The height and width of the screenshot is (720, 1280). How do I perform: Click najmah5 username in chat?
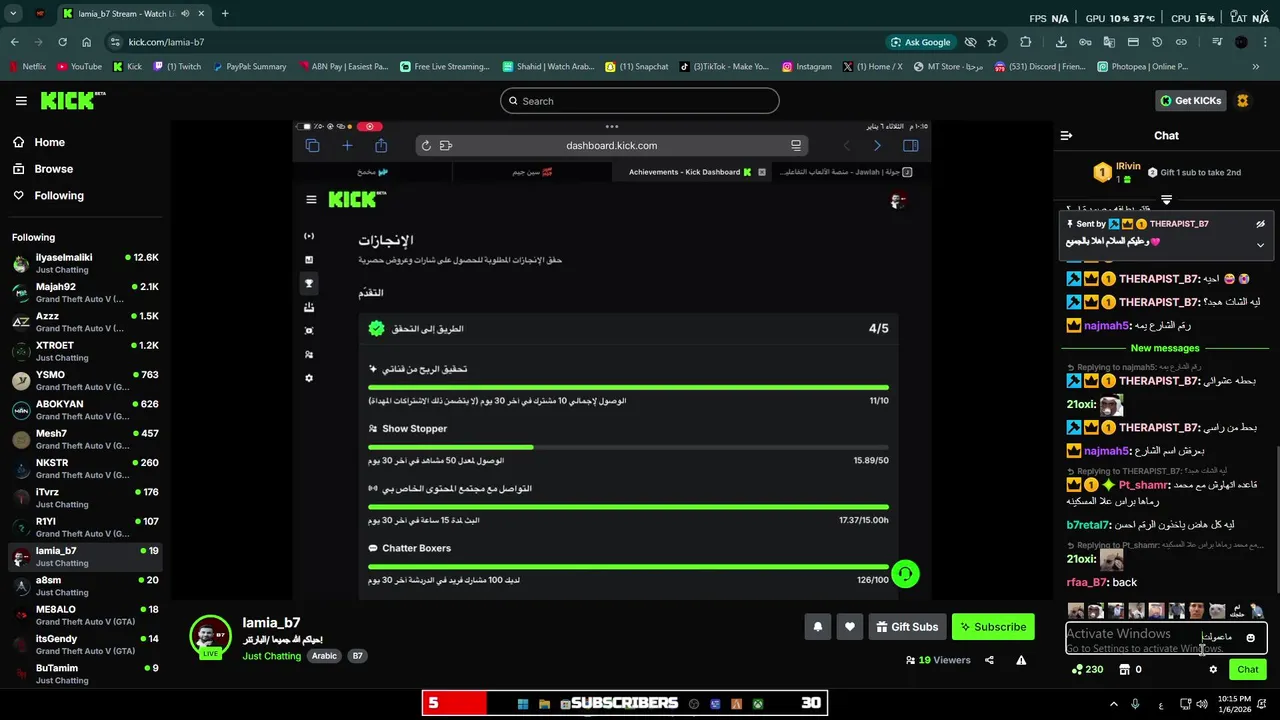tap(1106, 325)
